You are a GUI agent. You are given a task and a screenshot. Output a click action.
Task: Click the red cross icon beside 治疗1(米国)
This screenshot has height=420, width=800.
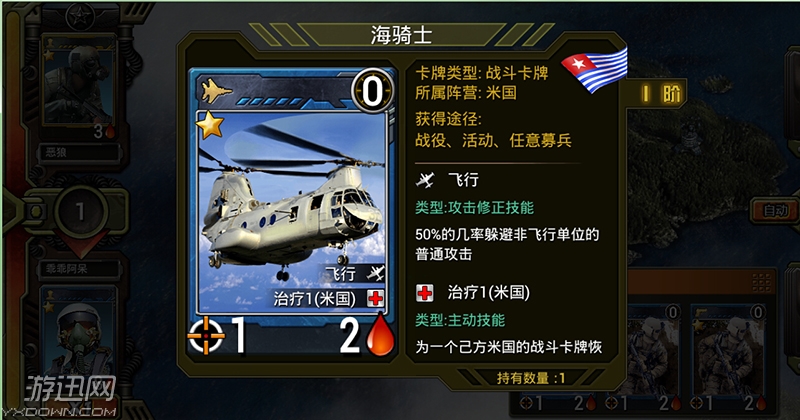pos(424,293)
